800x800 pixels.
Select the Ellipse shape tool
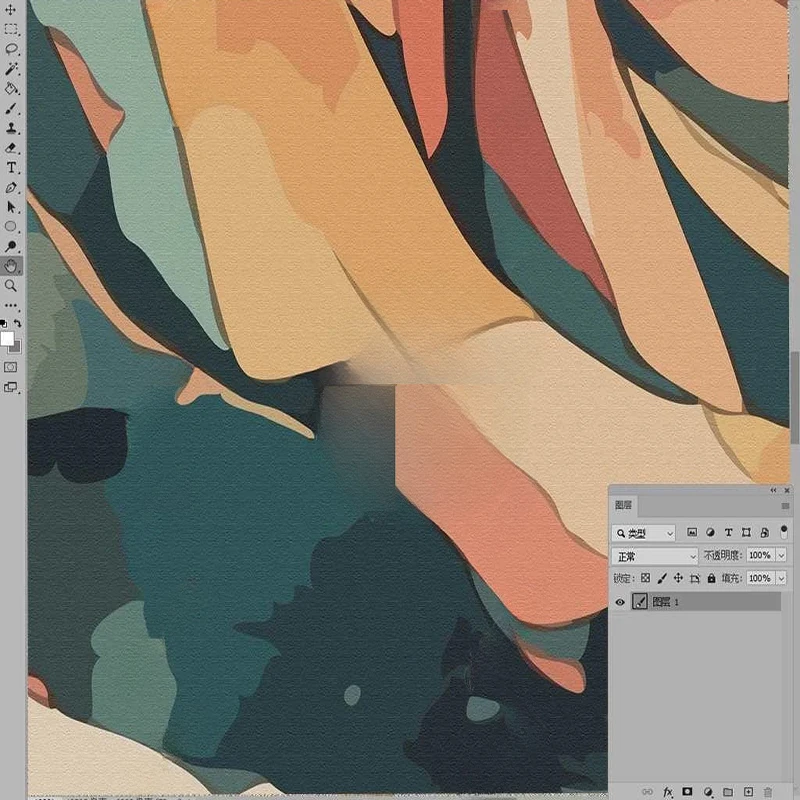[10, 227]
